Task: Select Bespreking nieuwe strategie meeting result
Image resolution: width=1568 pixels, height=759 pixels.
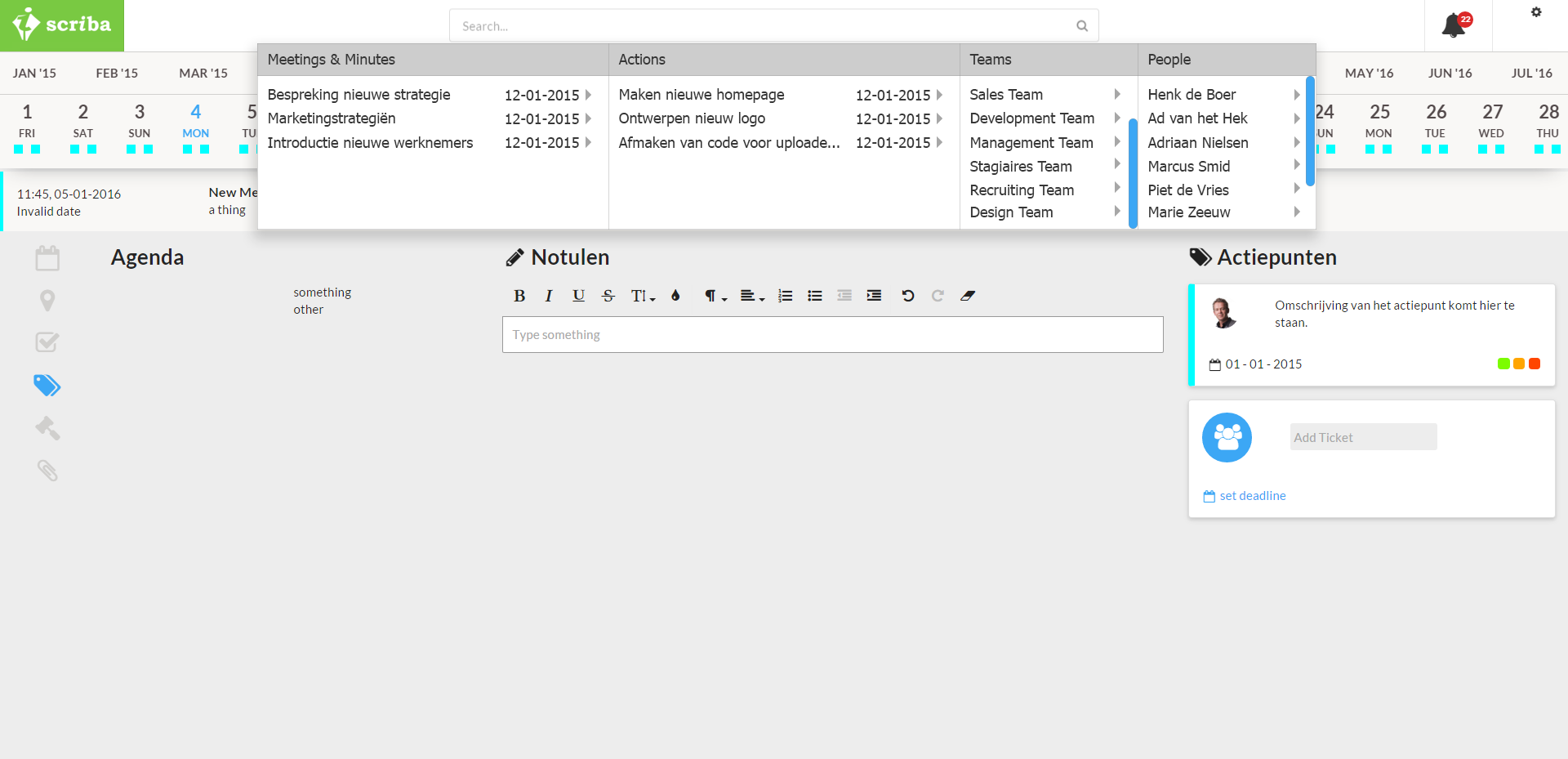Action: tap(359, 95)
